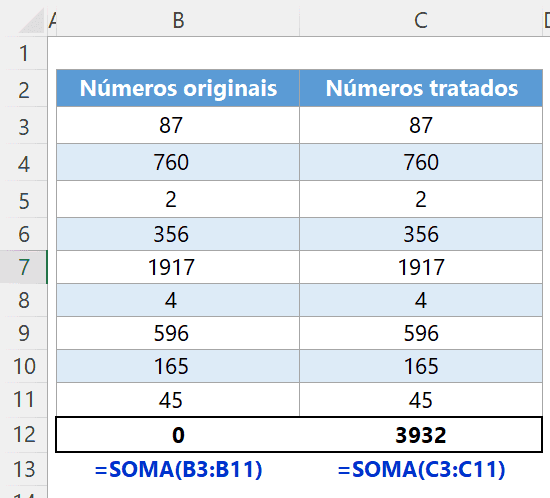Select cell B3 containing 87
The image size is (550, 498).
(x=178, y=125)
